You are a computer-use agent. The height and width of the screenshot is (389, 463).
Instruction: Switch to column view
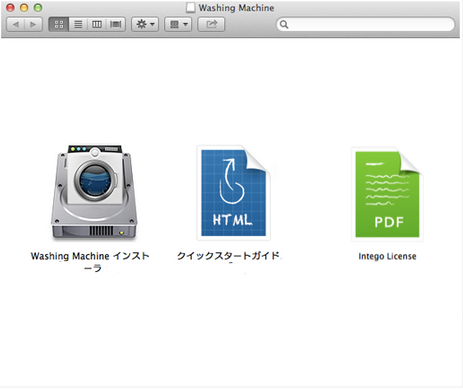coord(97,24)
